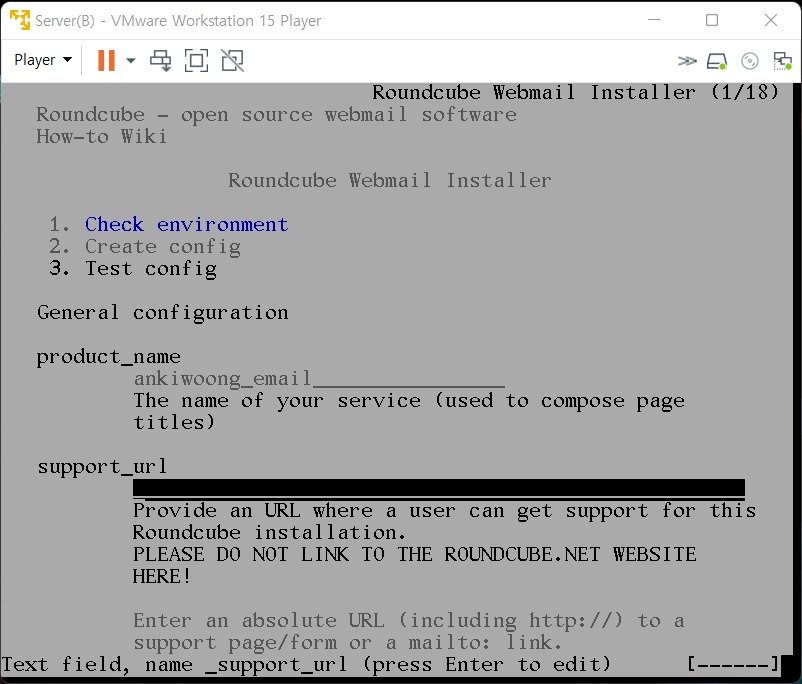Click the 'PLEASE DO NOT LINK' warning text
The image size is (802, 684).
point(414,565)
